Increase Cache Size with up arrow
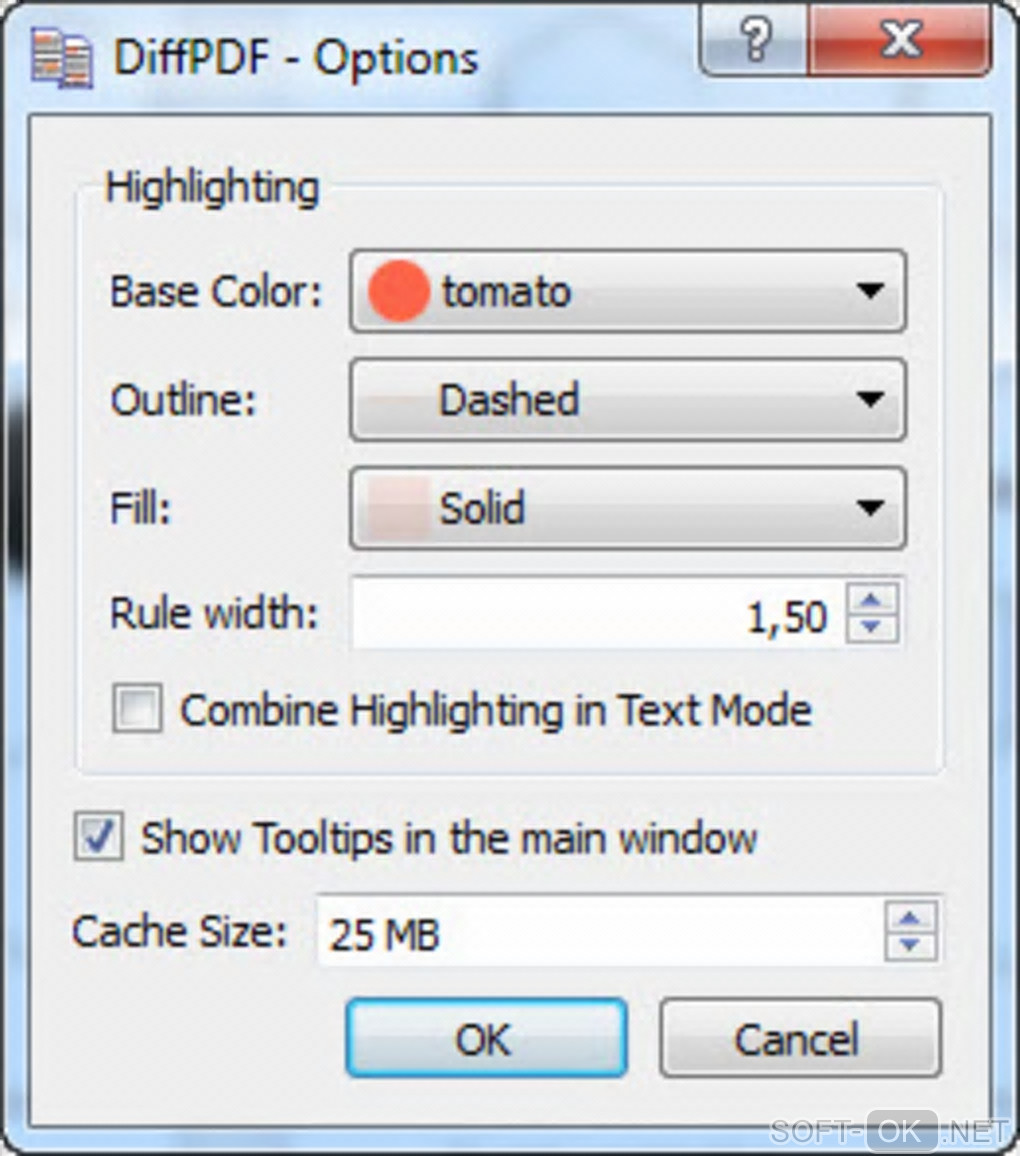The width and height of the screenshot is (1020, 1156). point(913,918)
